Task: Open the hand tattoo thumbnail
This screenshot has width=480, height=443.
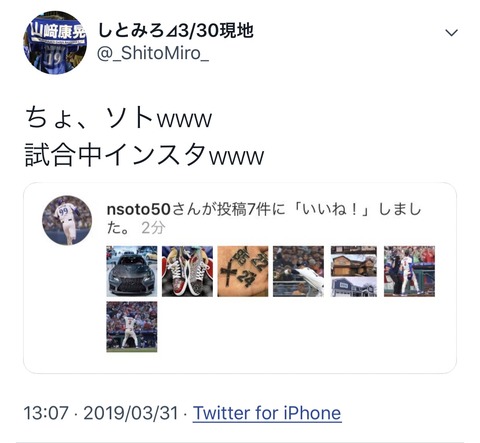Action: coord(243,271)
